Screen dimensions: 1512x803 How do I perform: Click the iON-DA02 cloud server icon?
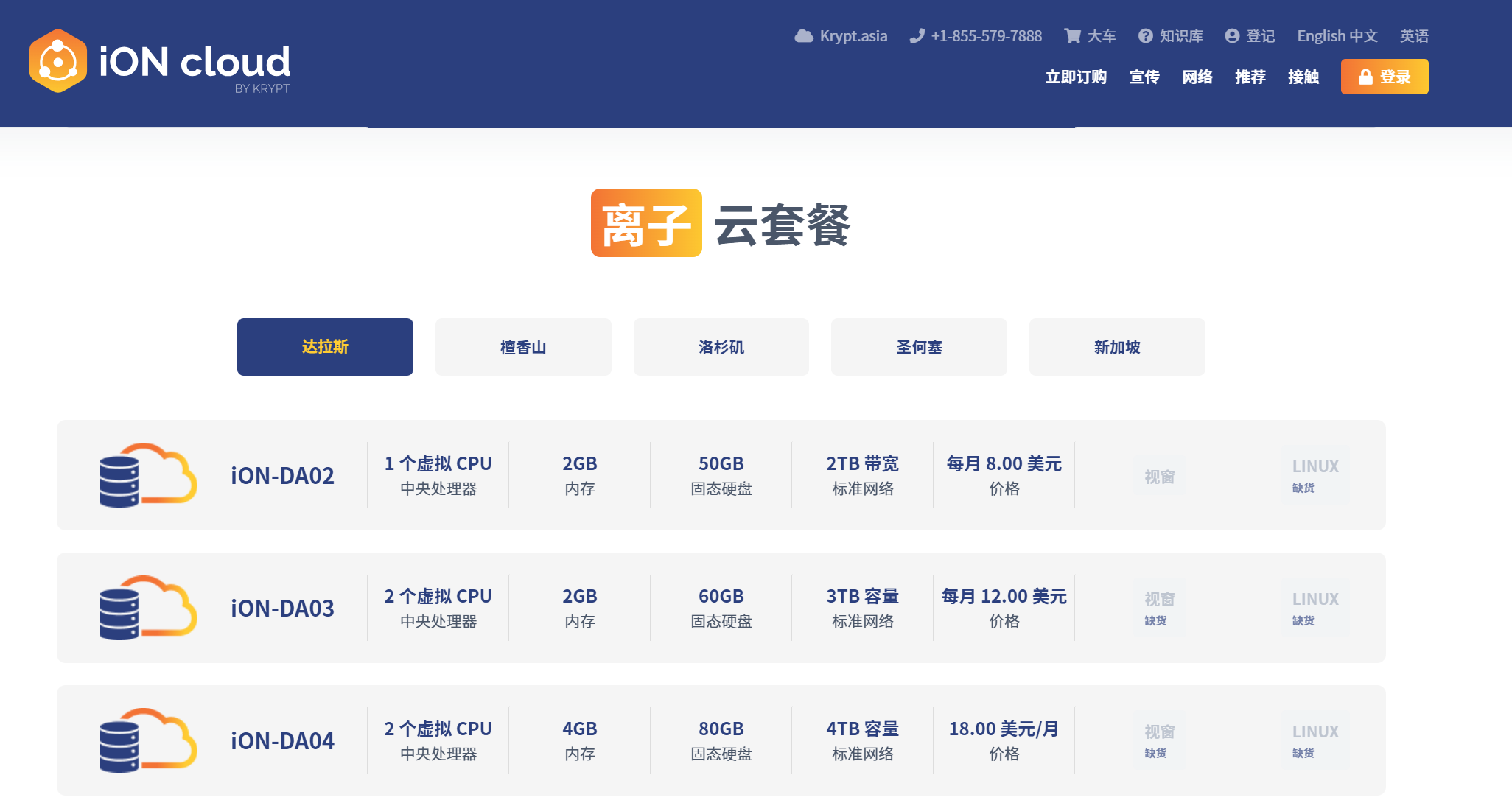point(148,475)
